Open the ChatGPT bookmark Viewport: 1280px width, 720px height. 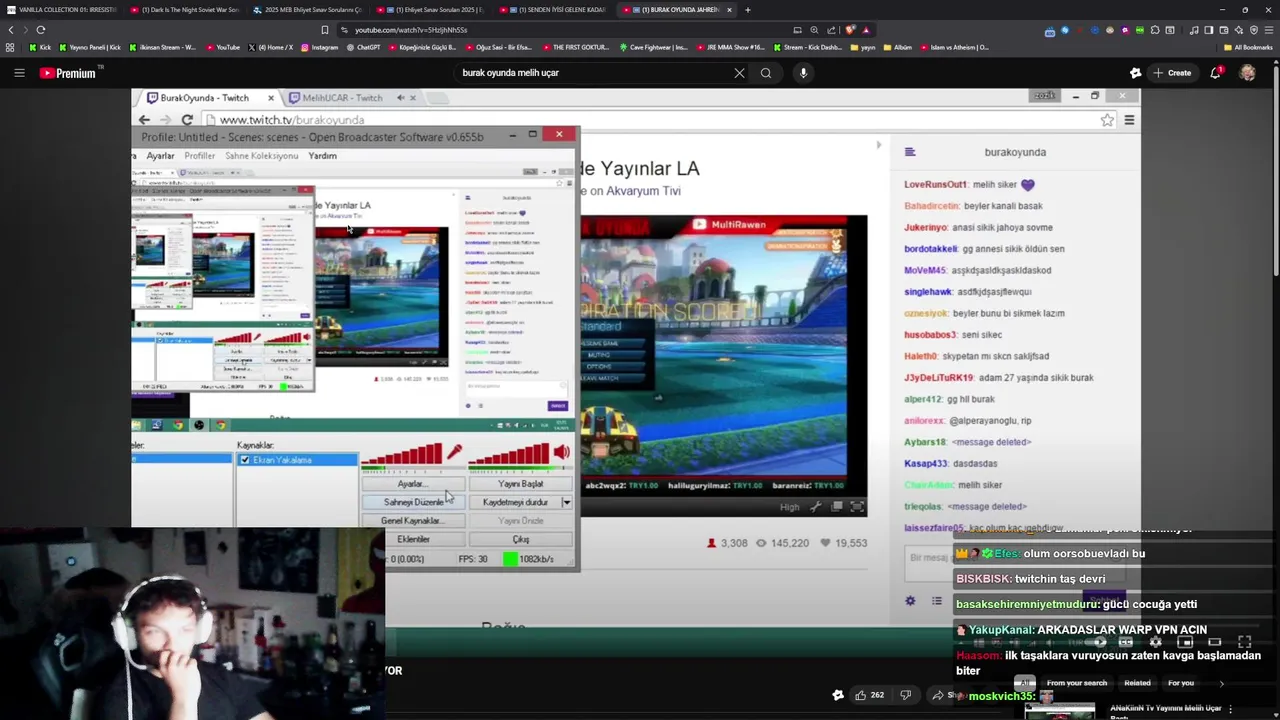coord(363,47)
